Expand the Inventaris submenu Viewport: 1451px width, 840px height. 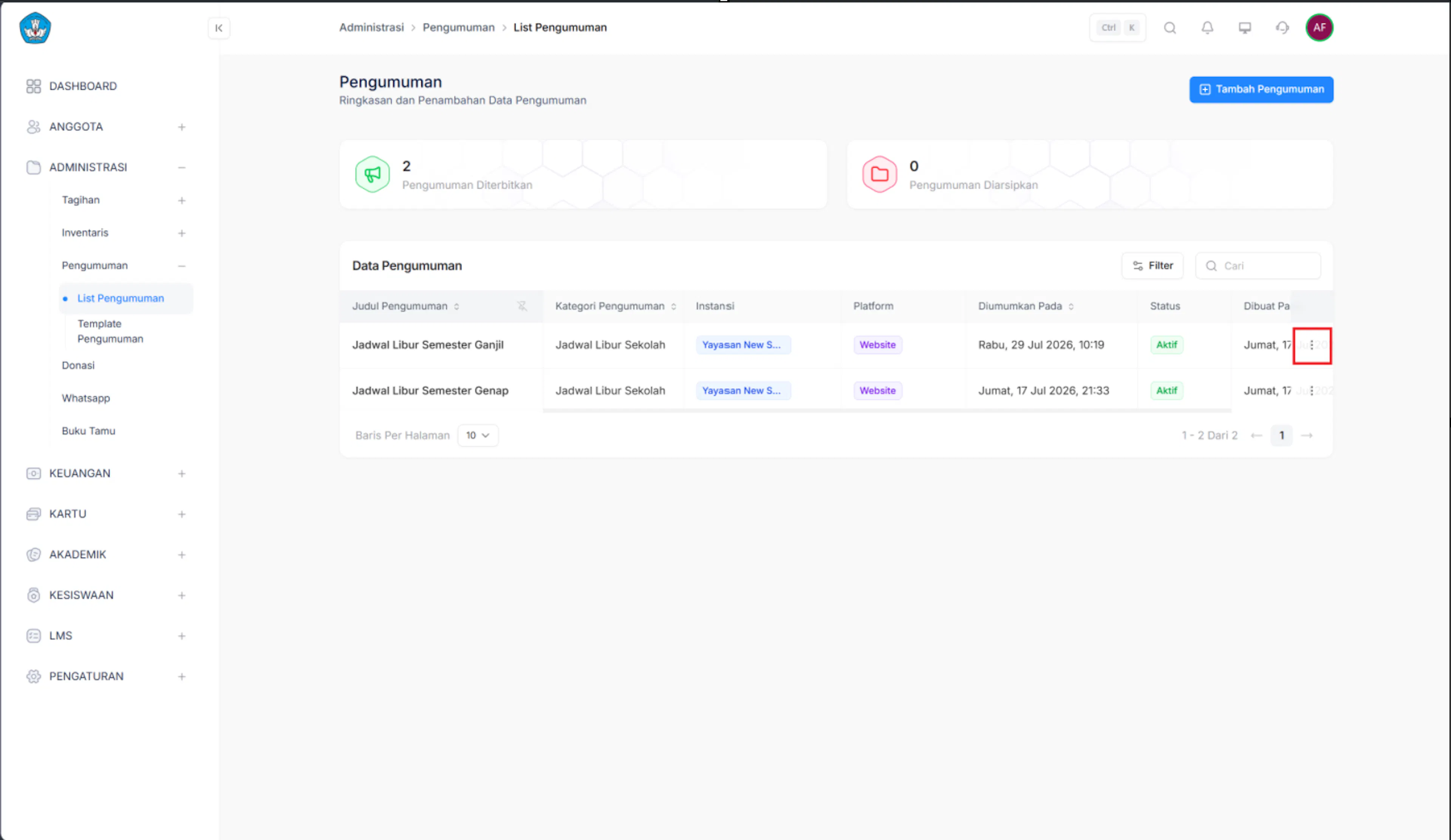181,233
